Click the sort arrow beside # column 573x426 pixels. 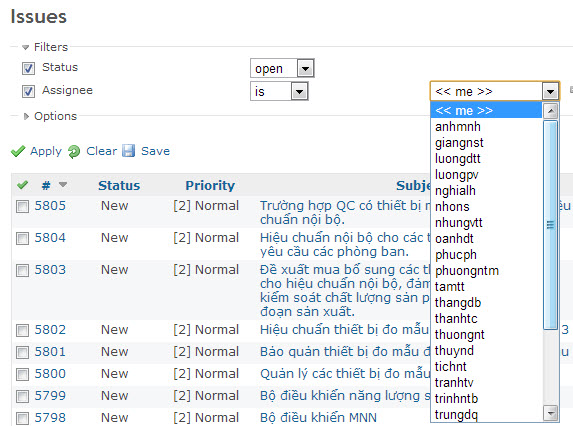click(63, 184)
